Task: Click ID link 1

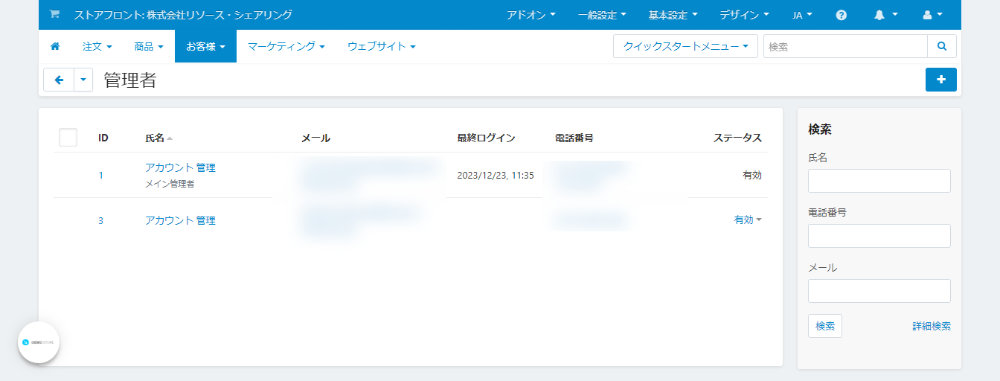Action: (x=101, y=175)
